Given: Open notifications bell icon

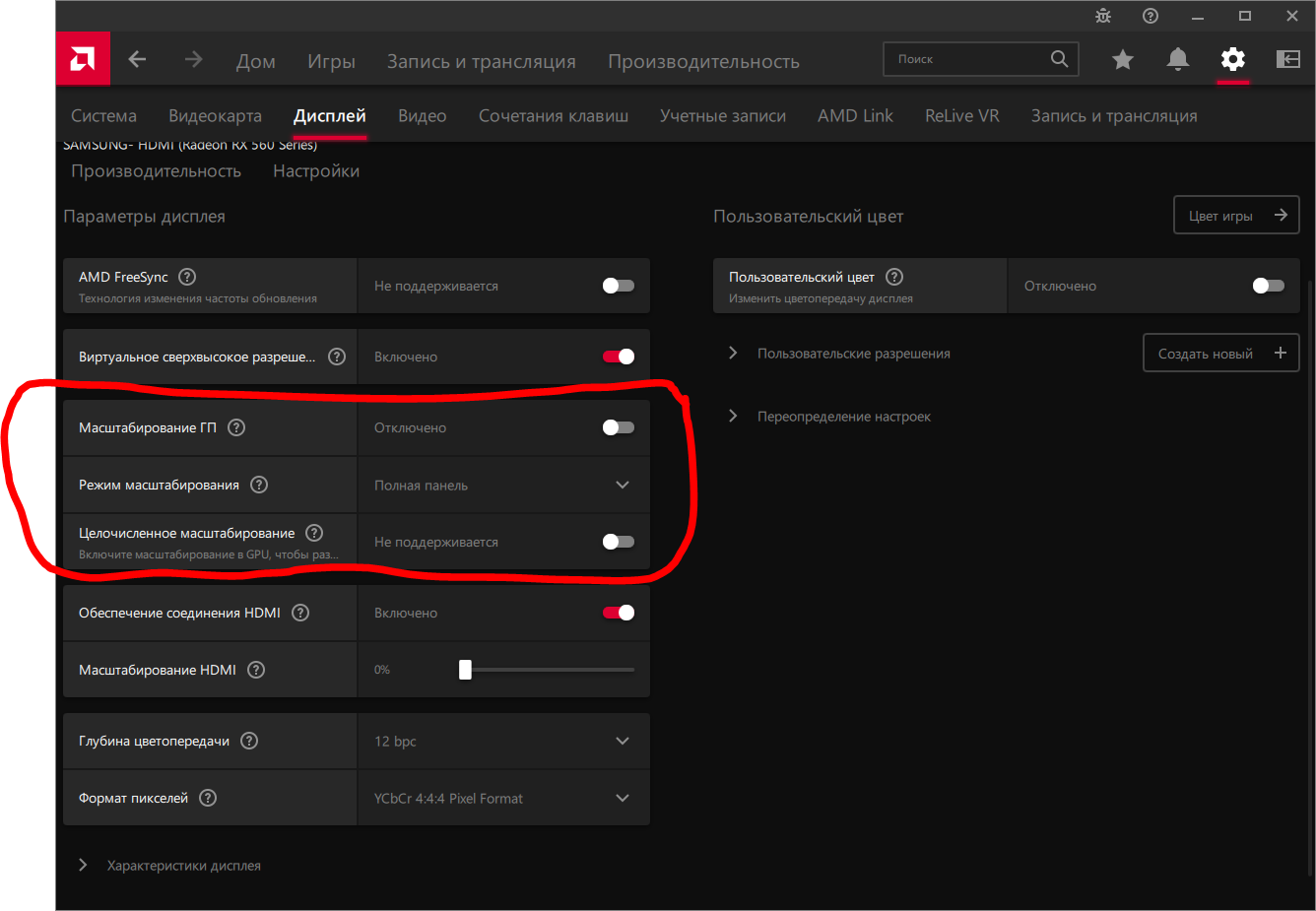Looking at the screenshot, I should click(x=1177, y=59).
